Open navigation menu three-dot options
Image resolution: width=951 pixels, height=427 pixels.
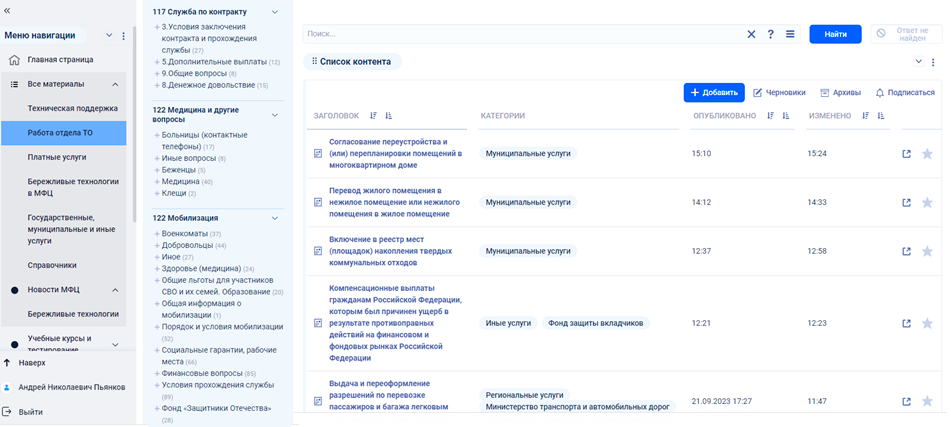(x=124, y=36)
